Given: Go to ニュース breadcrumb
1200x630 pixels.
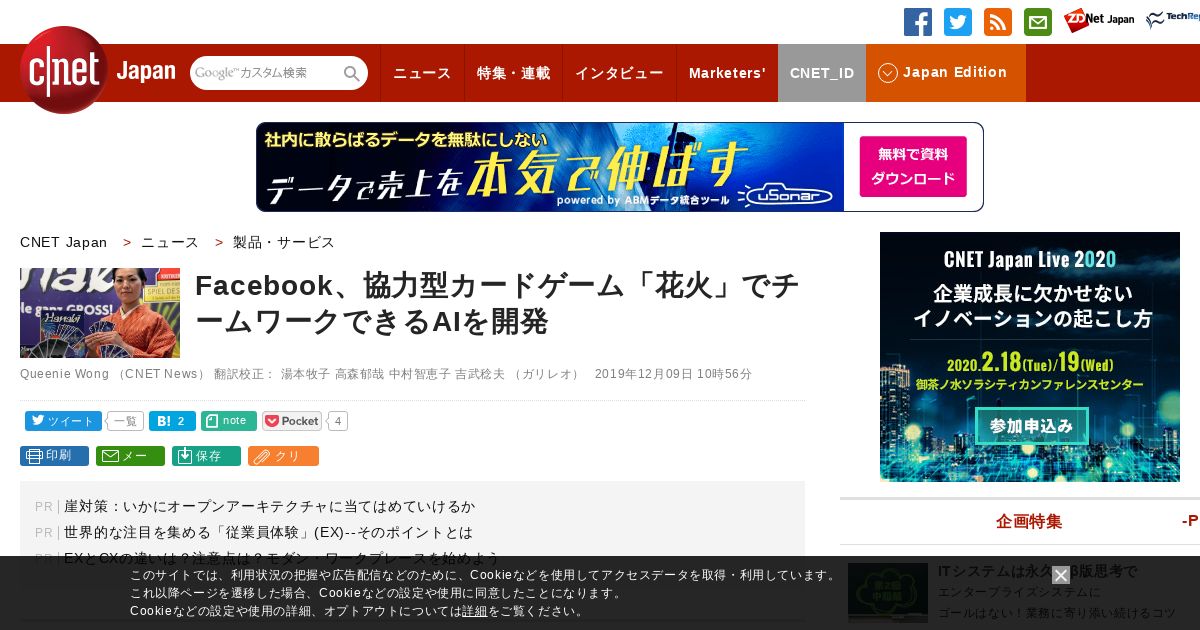Looking at the screenshot, I should pyautogui.click(x=170, y=242).
